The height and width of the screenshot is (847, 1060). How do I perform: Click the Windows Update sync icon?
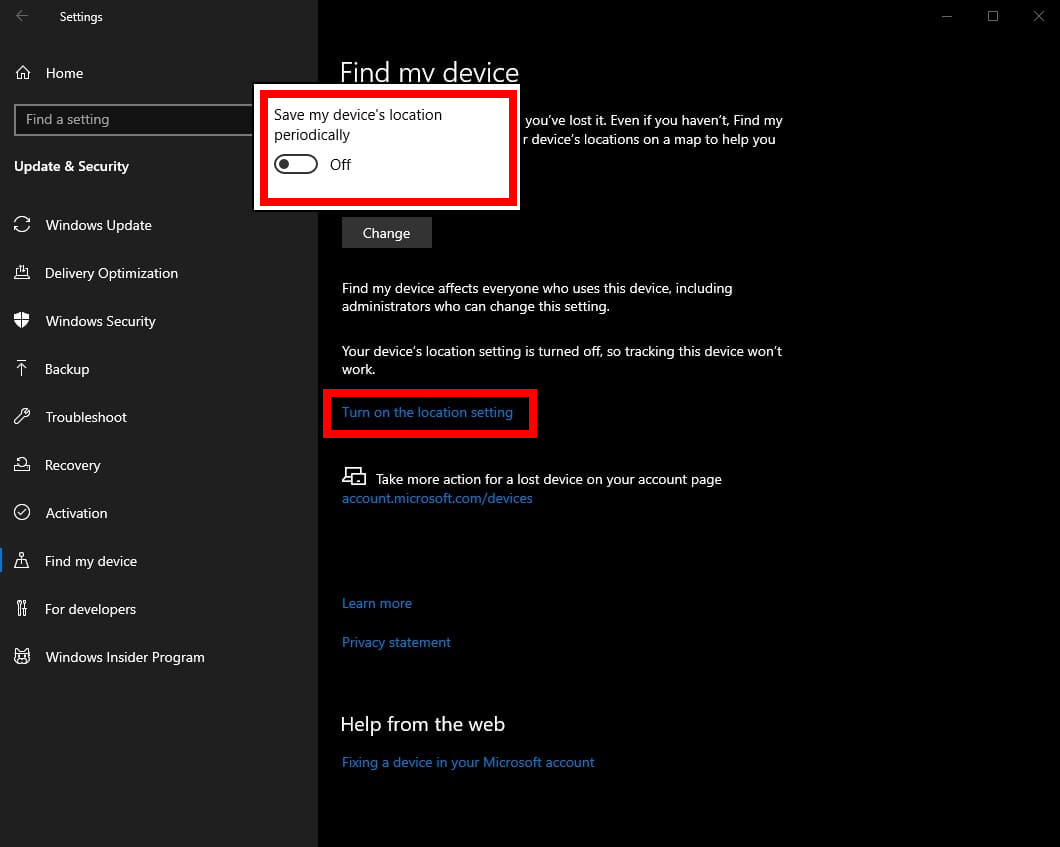click(x=22, y=225)
